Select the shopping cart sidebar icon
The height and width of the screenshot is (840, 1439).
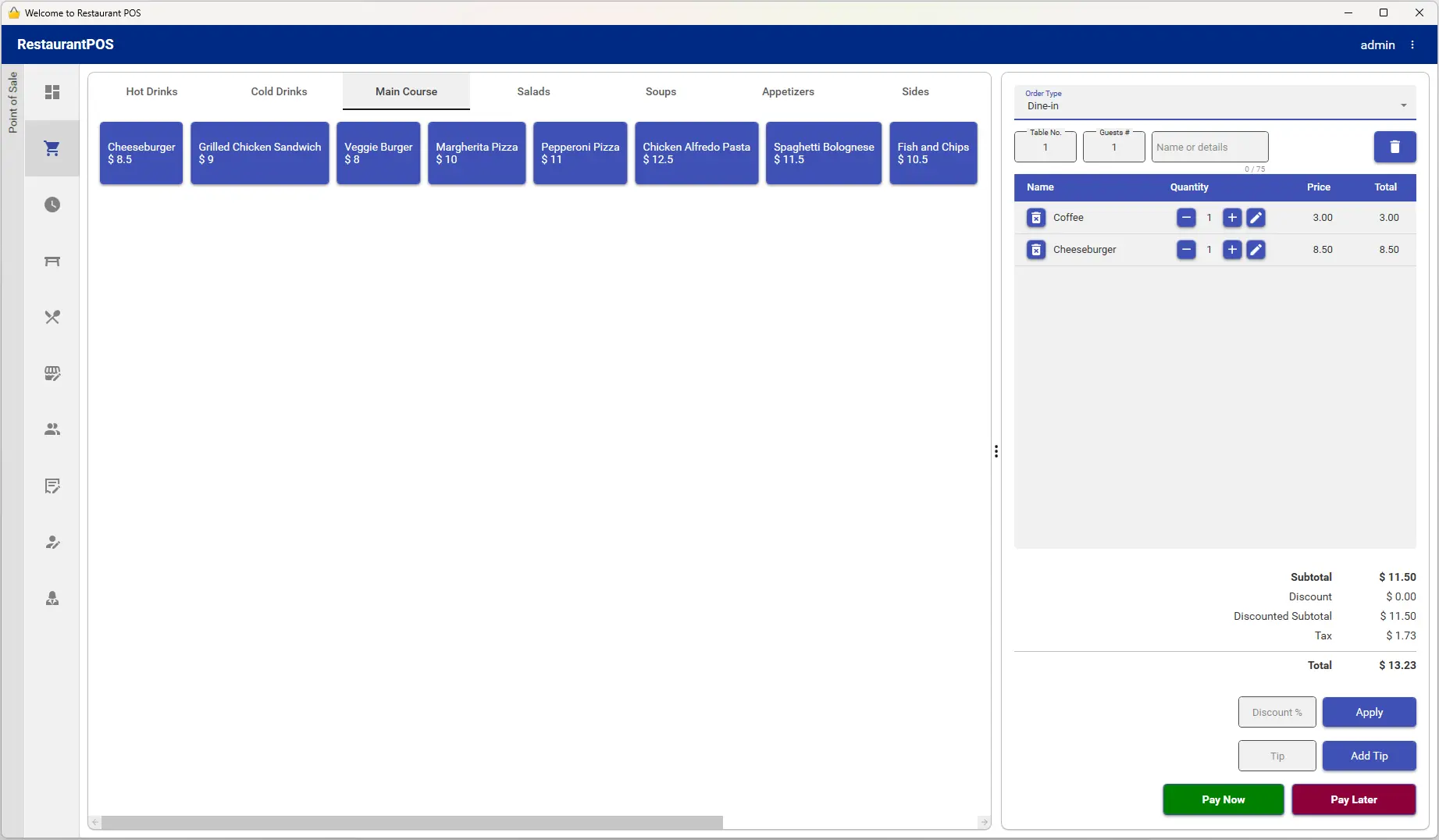52,148
